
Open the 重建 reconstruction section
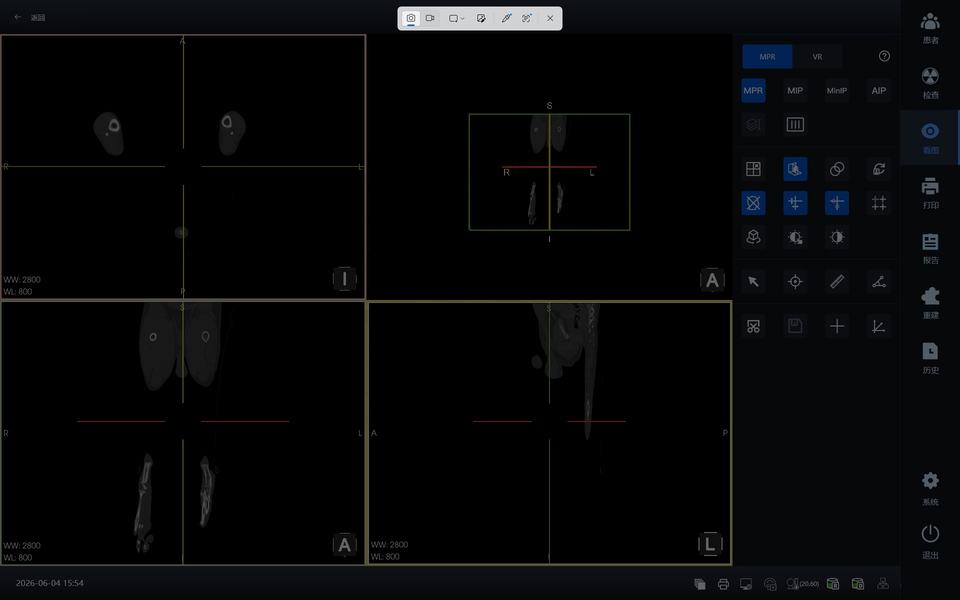(x=930, y=303)
